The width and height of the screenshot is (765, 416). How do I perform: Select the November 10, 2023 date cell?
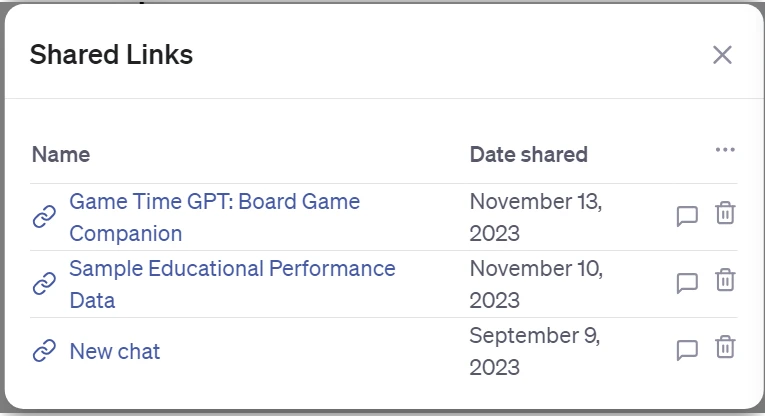(x=536, y=284)
